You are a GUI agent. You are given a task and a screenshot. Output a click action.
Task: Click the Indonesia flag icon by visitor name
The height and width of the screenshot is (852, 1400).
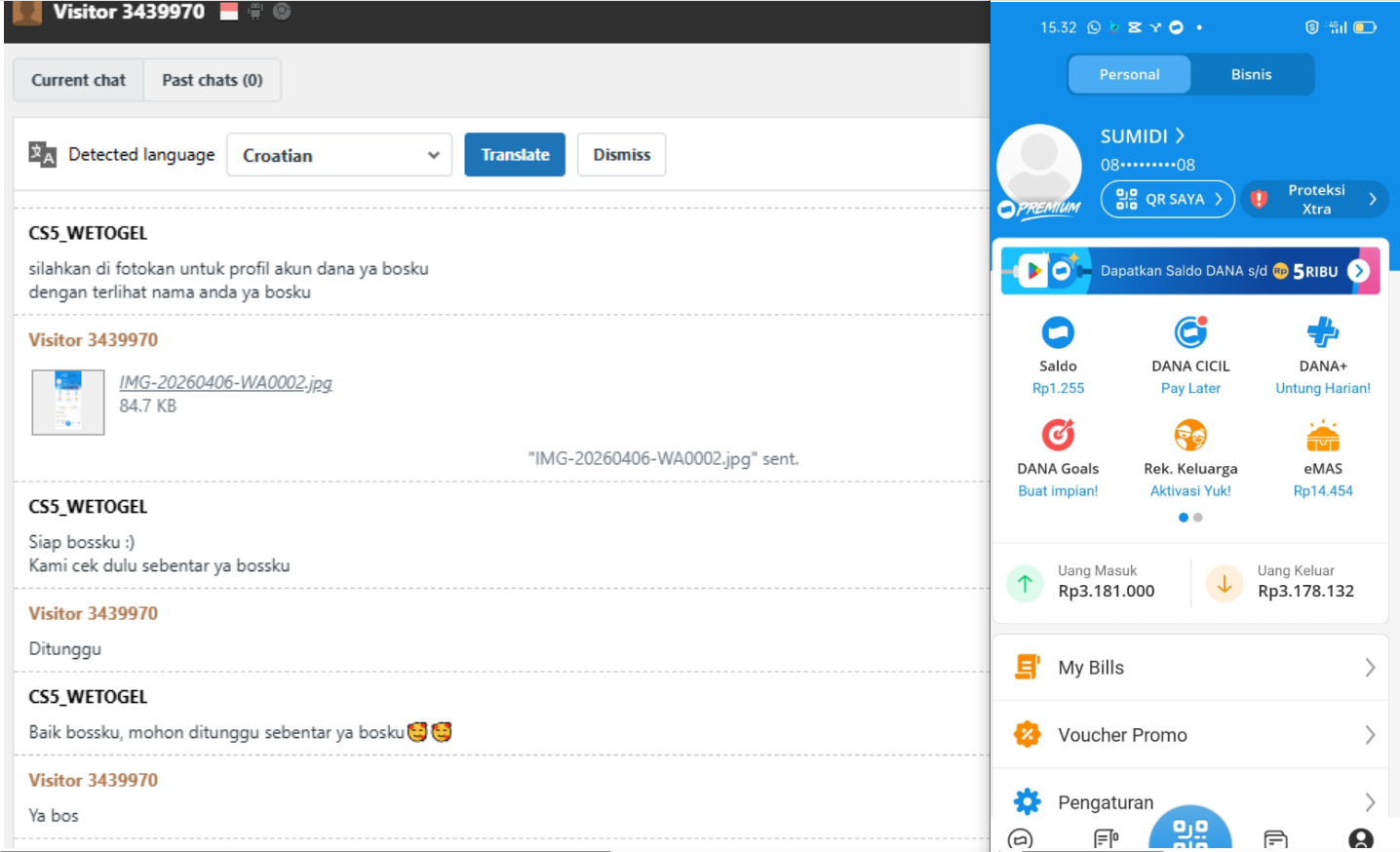pyautogui.click(x=229, y=12)
